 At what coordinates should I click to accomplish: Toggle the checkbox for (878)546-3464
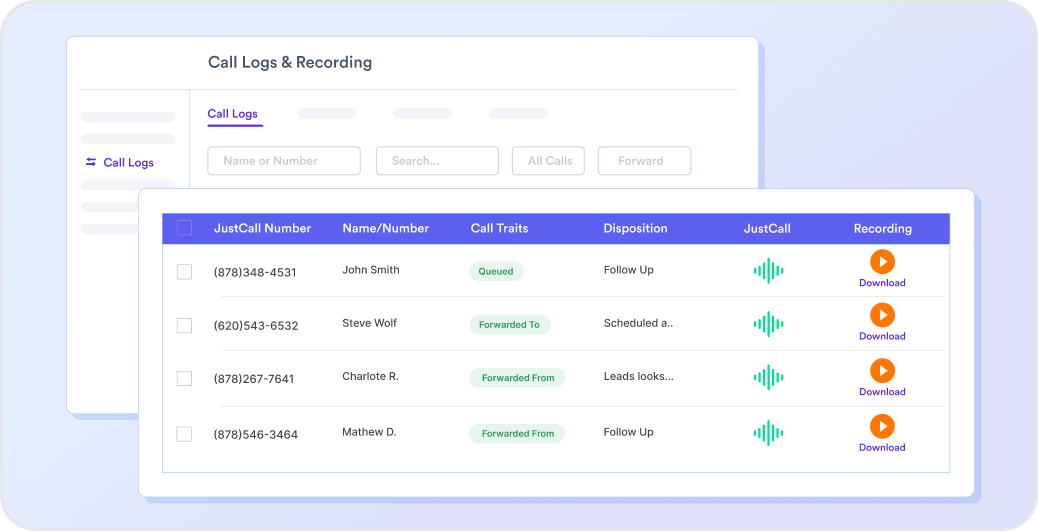(184, 434)
